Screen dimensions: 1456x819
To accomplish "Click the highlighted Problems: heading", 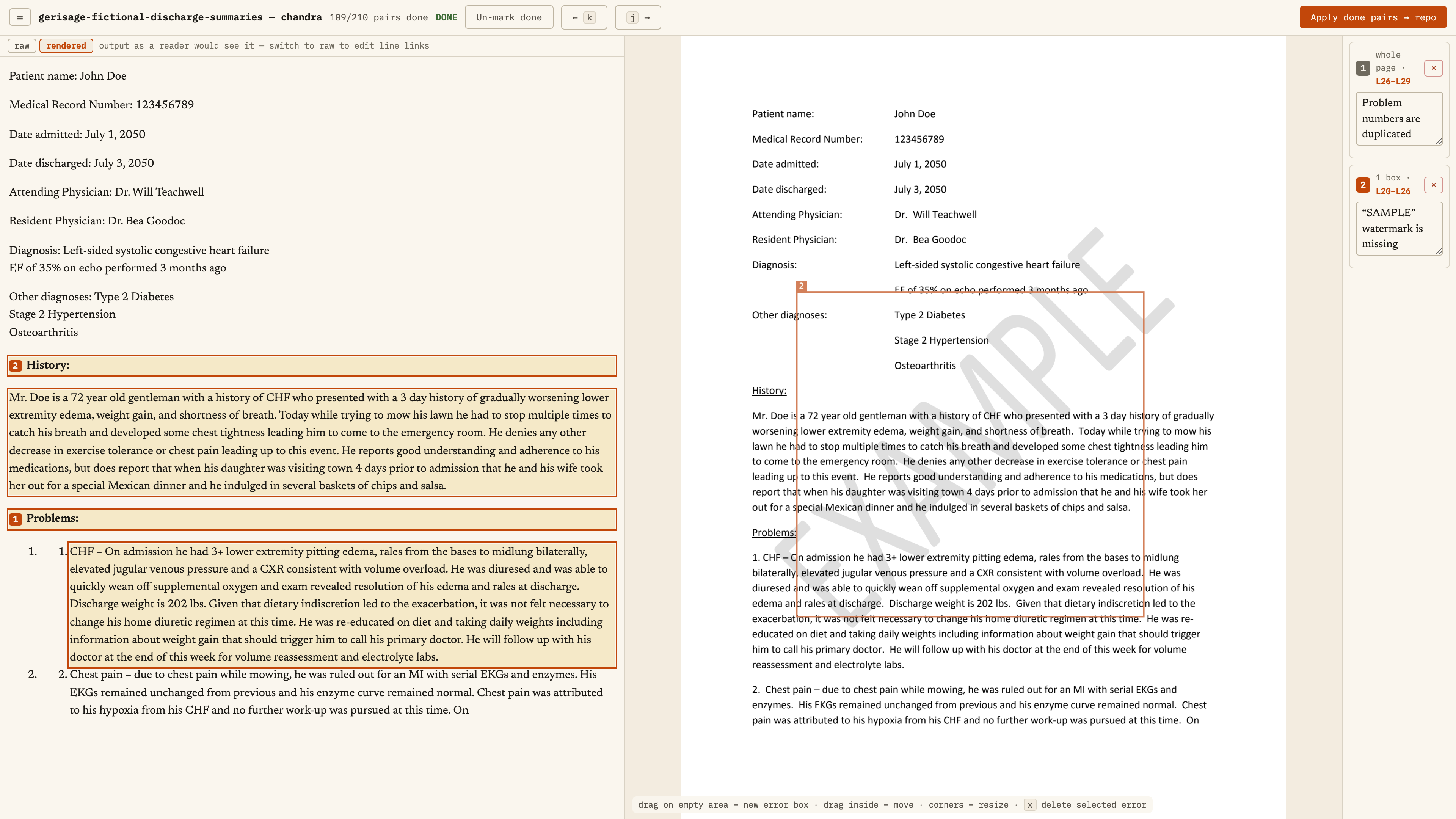I will coord(312,519).
